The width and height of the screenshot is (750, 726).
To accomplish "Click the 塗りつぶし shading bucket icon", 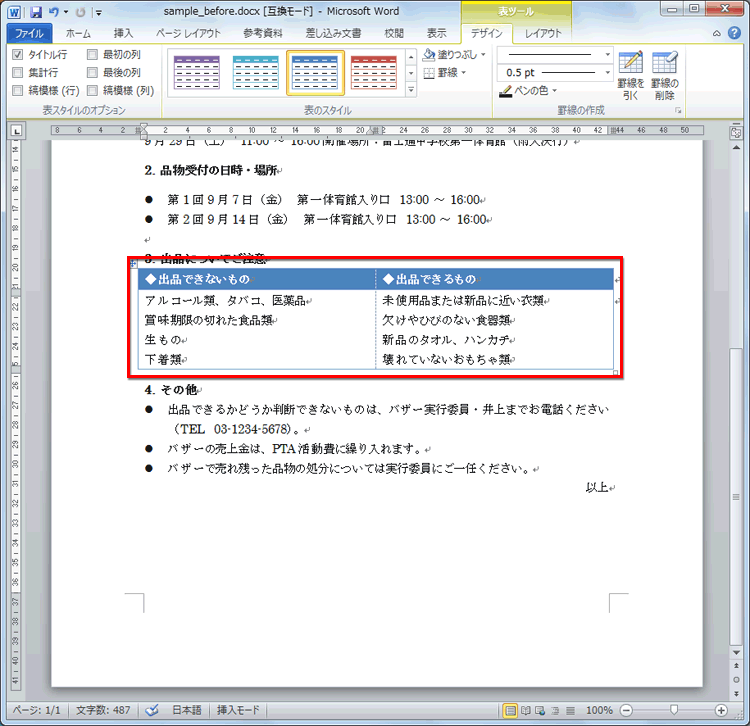I will click(x=429, y=55).
